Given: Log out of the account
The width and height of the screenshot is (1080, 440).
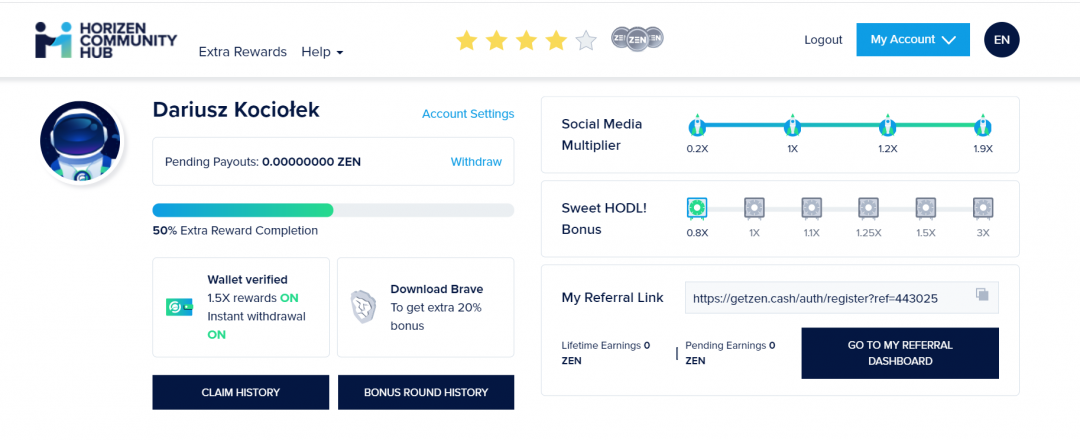Looking at the screenshot, I should pyautogui.click(x=823, y=40).
